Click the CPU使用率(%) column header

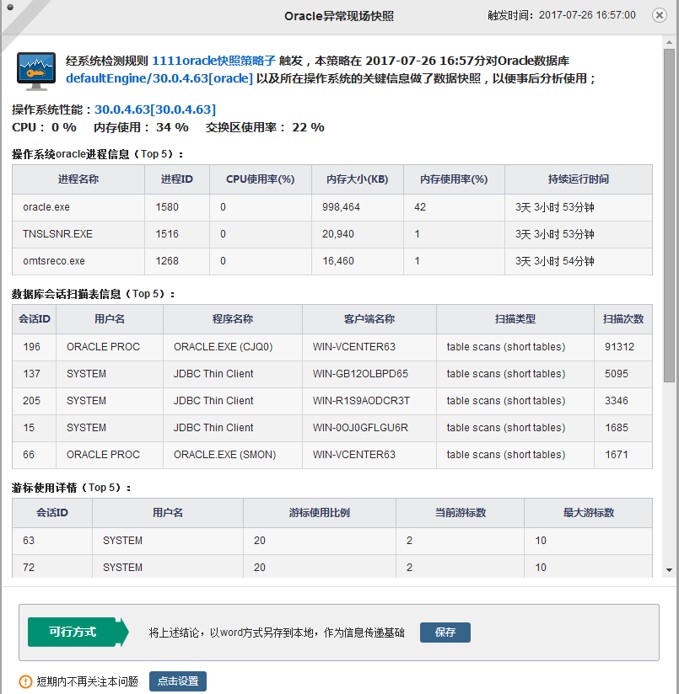tap(259, 179)
